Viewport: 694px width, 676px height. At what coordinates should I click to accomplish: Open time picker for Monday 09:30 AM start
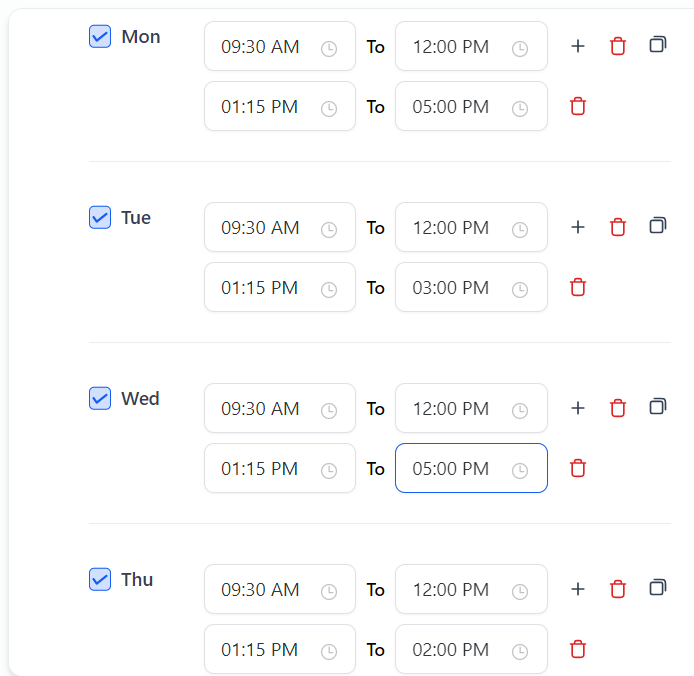[x=329, y=48]
